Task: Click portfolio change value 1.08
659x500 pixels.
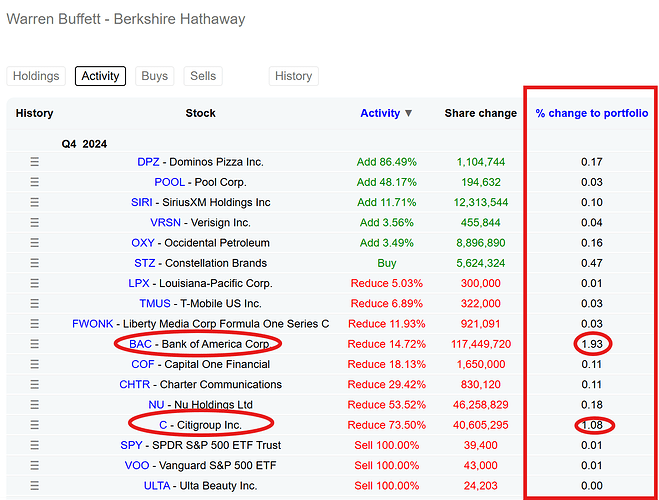Action: [592, 425]
